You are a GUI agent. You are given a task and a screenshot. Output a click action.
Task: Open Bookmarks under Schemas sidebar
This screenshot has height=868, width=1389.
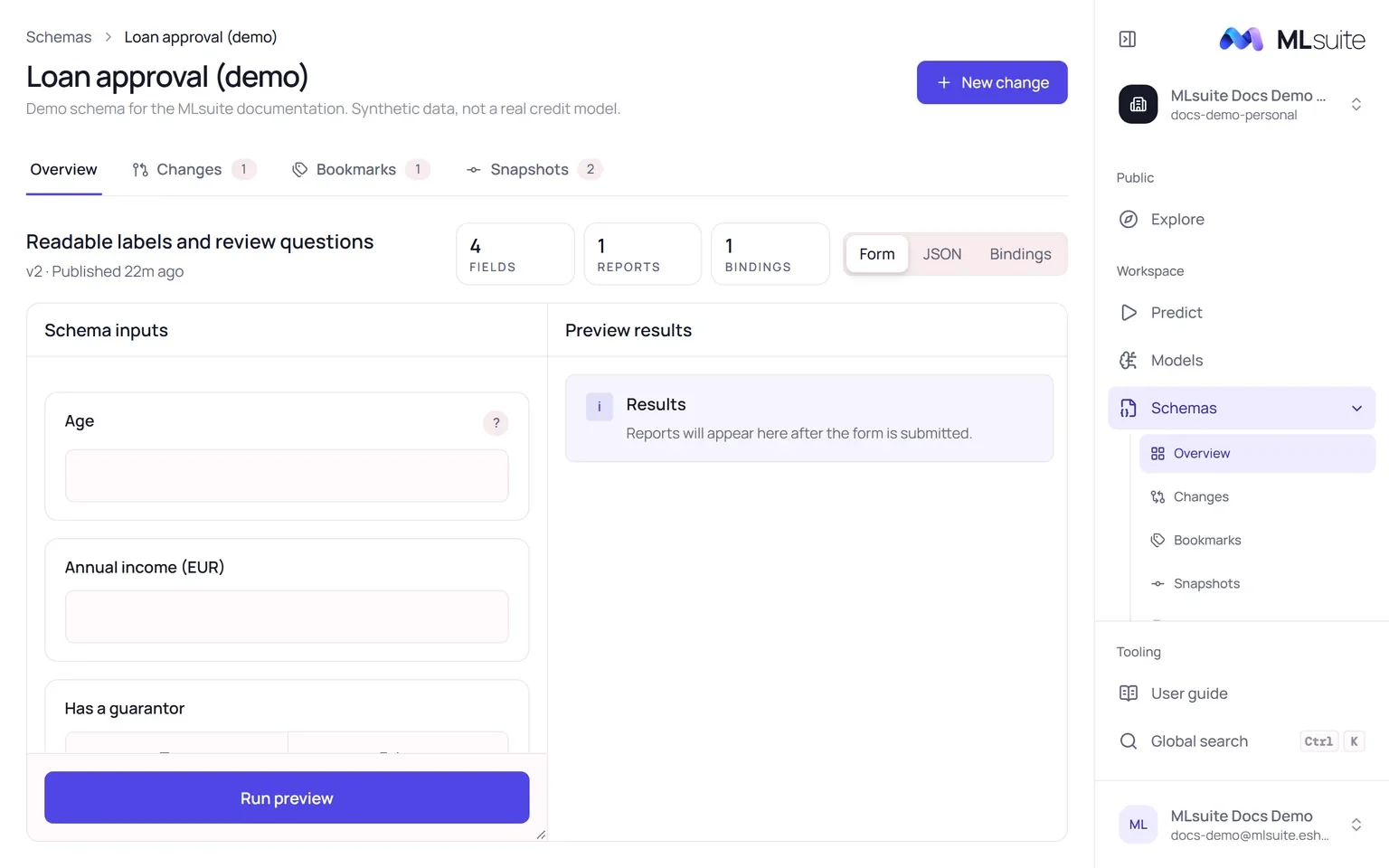click(1257, 540)
